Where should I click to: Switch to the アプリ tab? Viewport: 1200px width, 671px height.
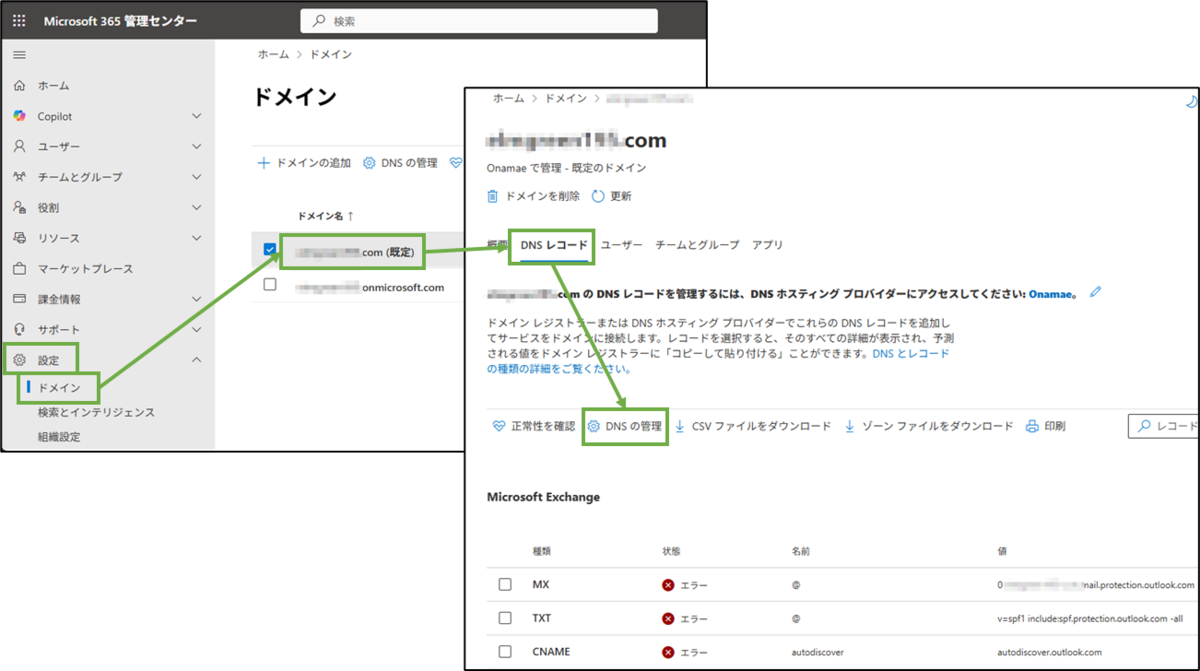point(768,245)
